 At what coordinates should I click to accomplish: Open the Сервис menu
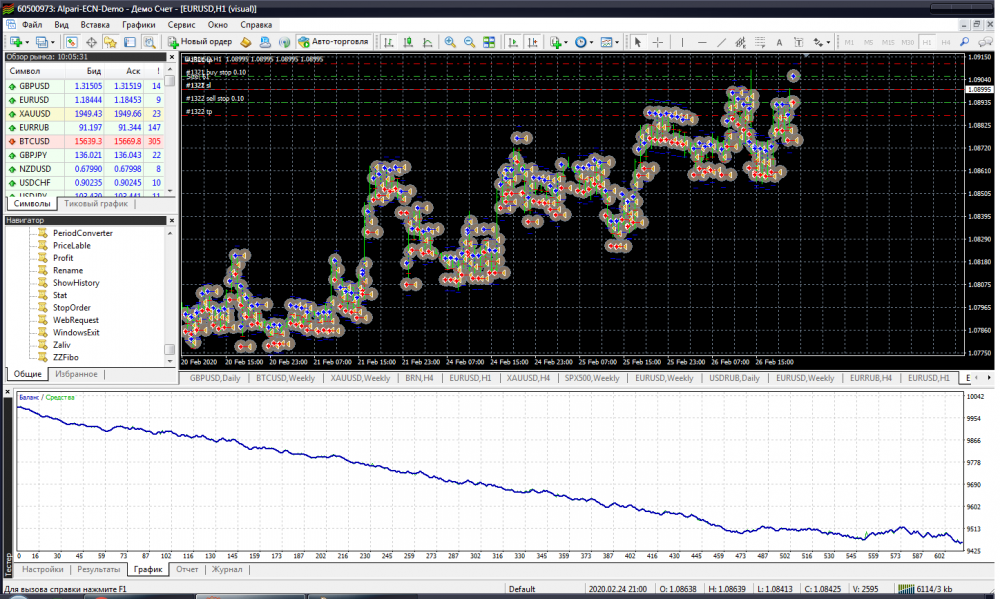[x=181, y=23]
